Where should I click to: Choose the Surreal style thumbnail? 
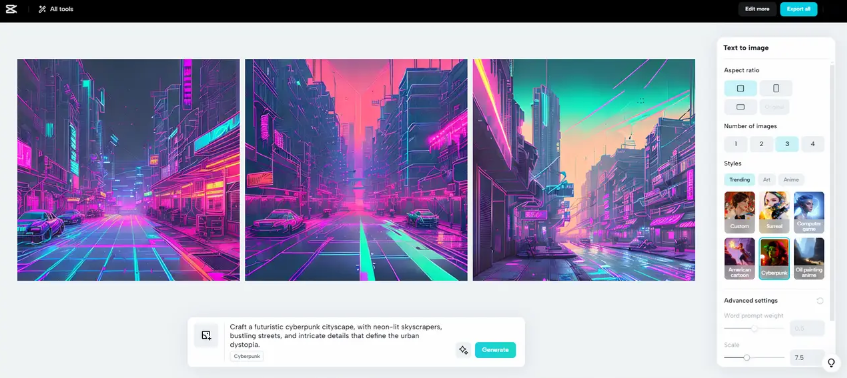(x=774, y=212)
